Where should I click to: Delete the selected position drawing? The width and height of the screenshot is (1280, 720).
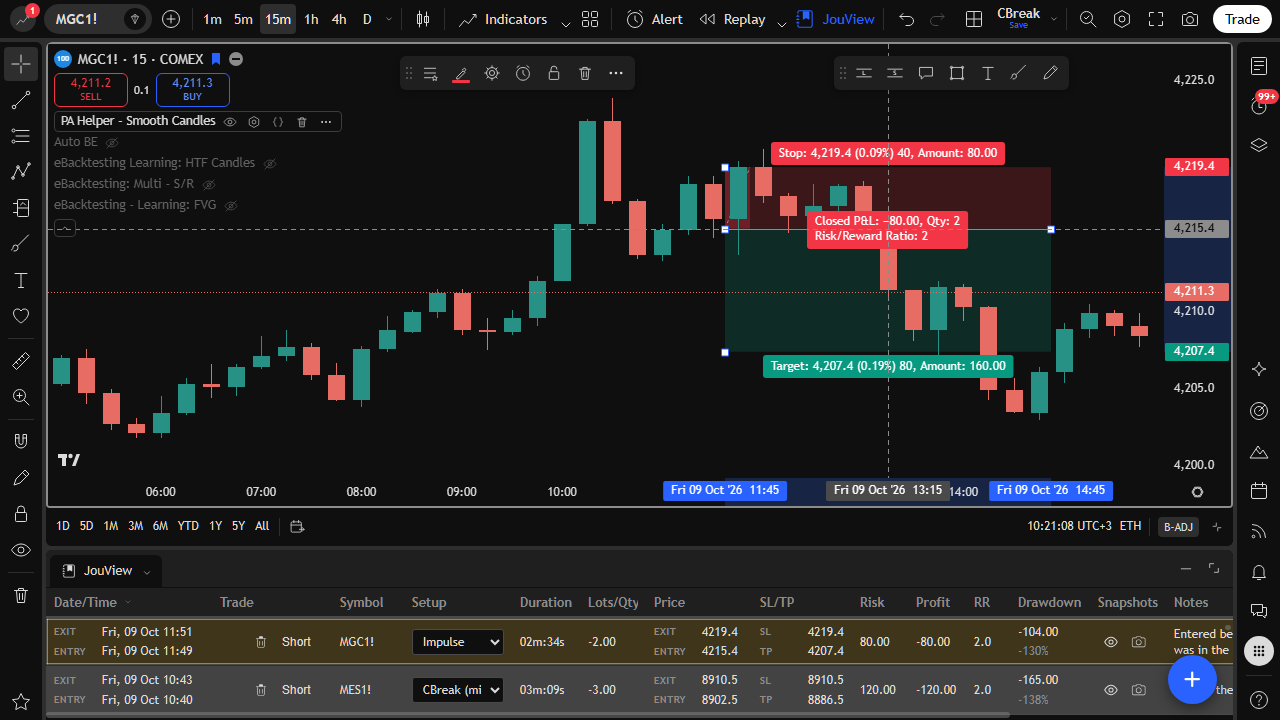[x=585, y=73]
